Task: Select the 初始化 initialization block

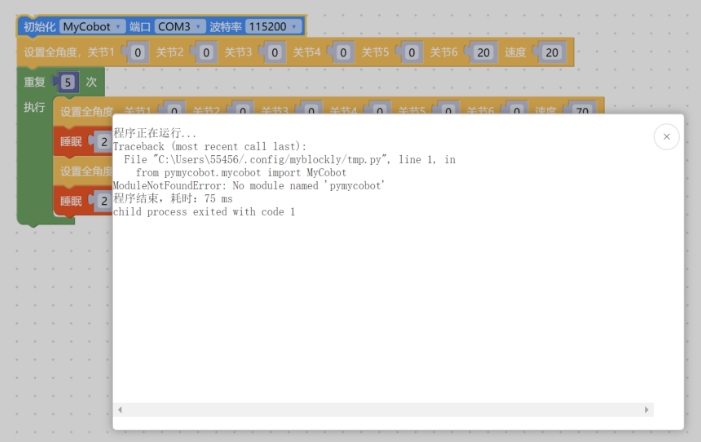Action: pyautogui.click(x=39, y=27)
